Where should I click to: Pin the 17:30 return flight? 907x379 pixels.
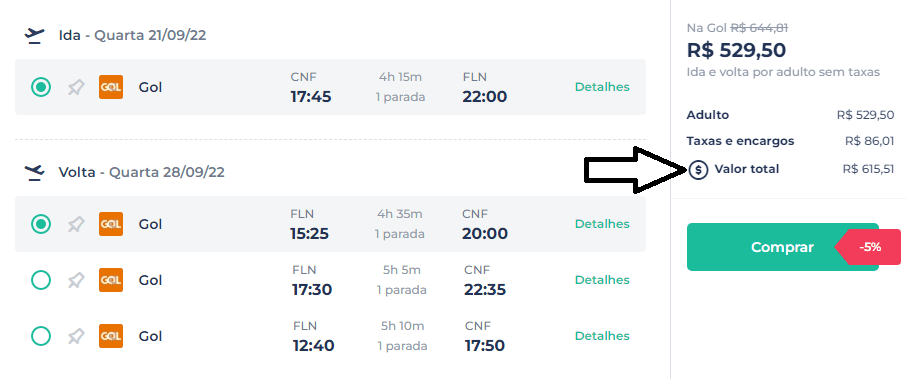[76, 280]
